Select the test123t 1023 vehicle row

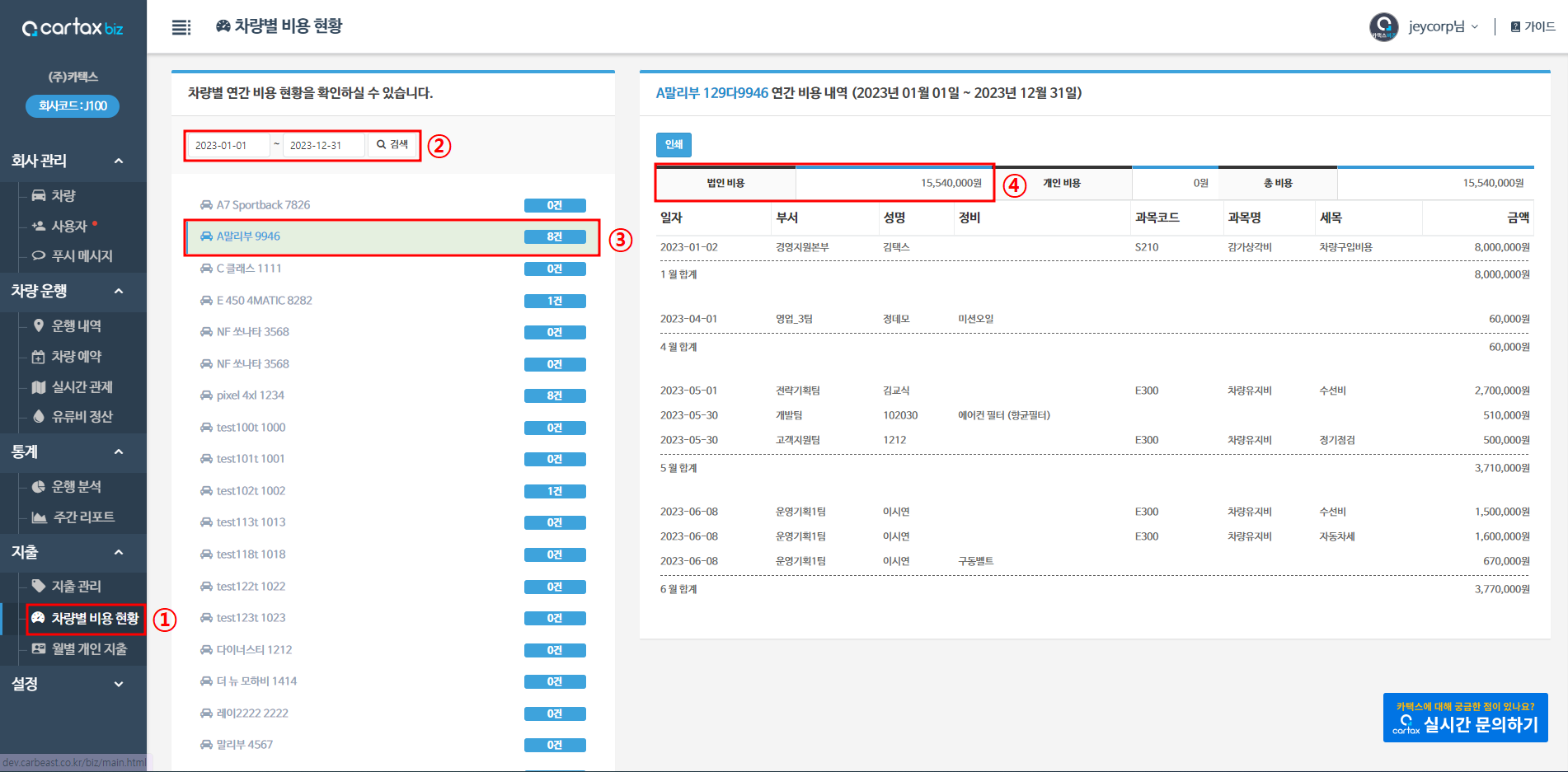click(392, 618)
